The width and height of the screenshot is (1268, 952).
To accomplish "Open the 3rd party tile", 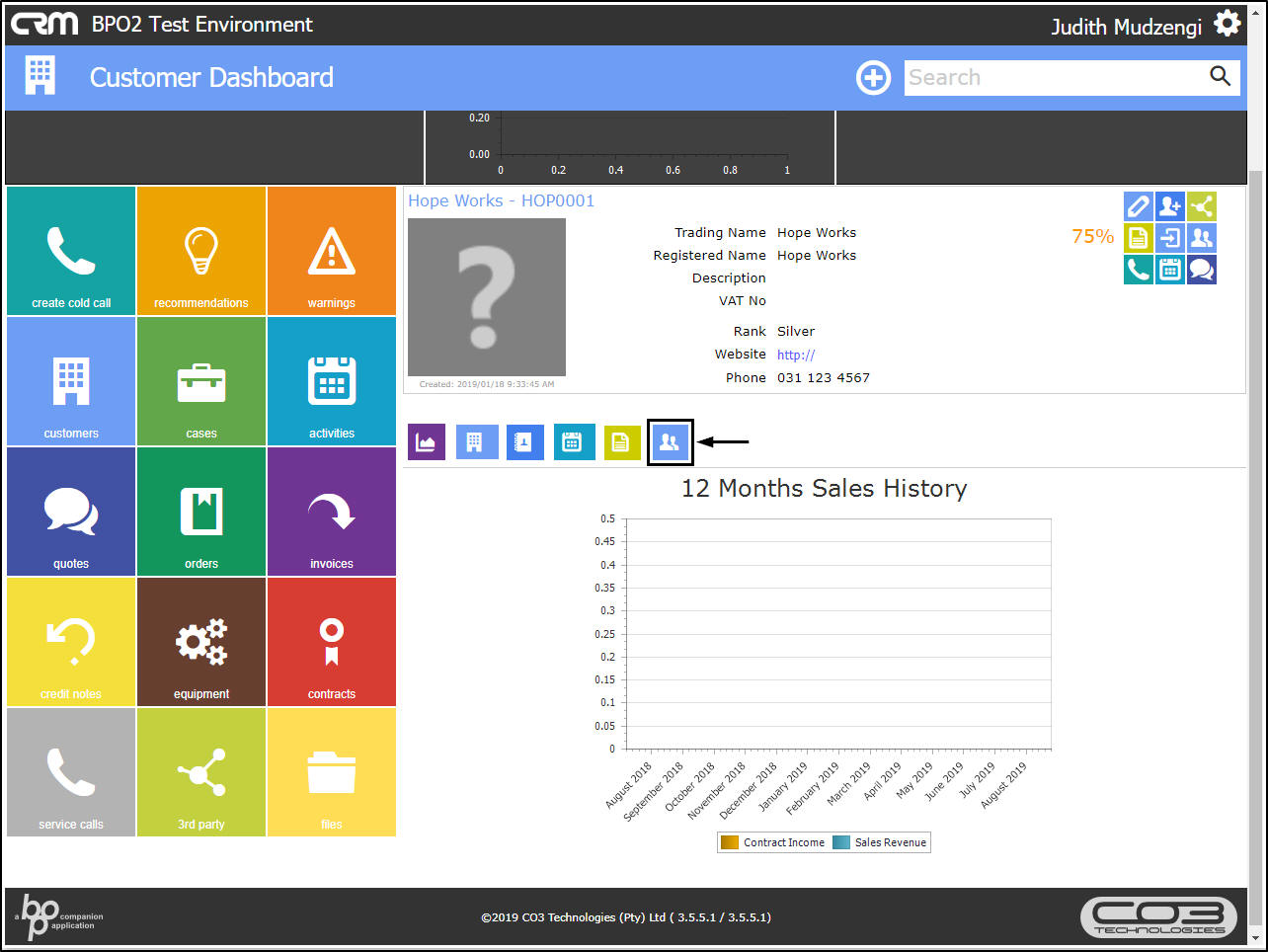I will point(201,772).
